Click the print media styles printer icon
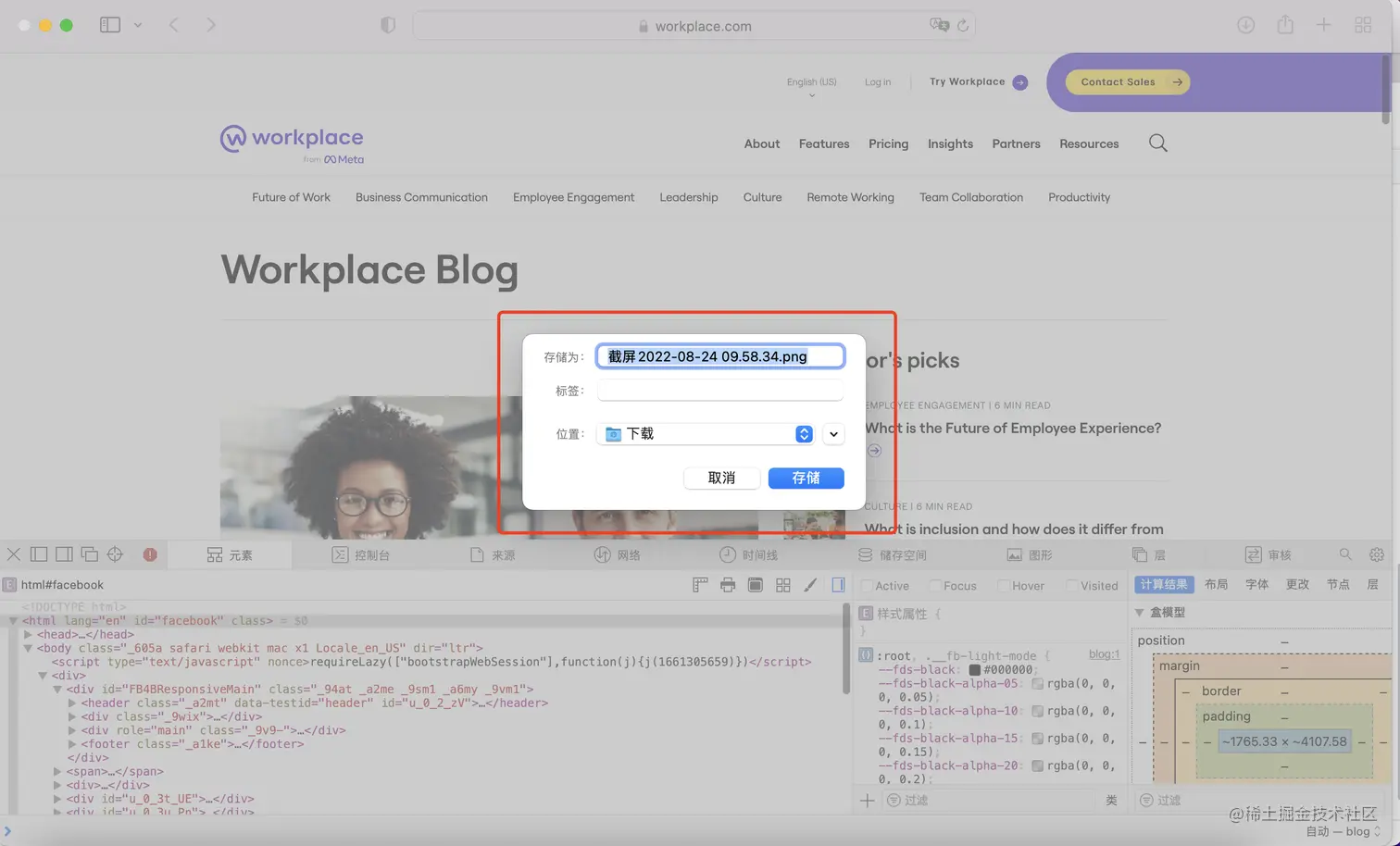1400x846 pixels. (x=728, y=585)
